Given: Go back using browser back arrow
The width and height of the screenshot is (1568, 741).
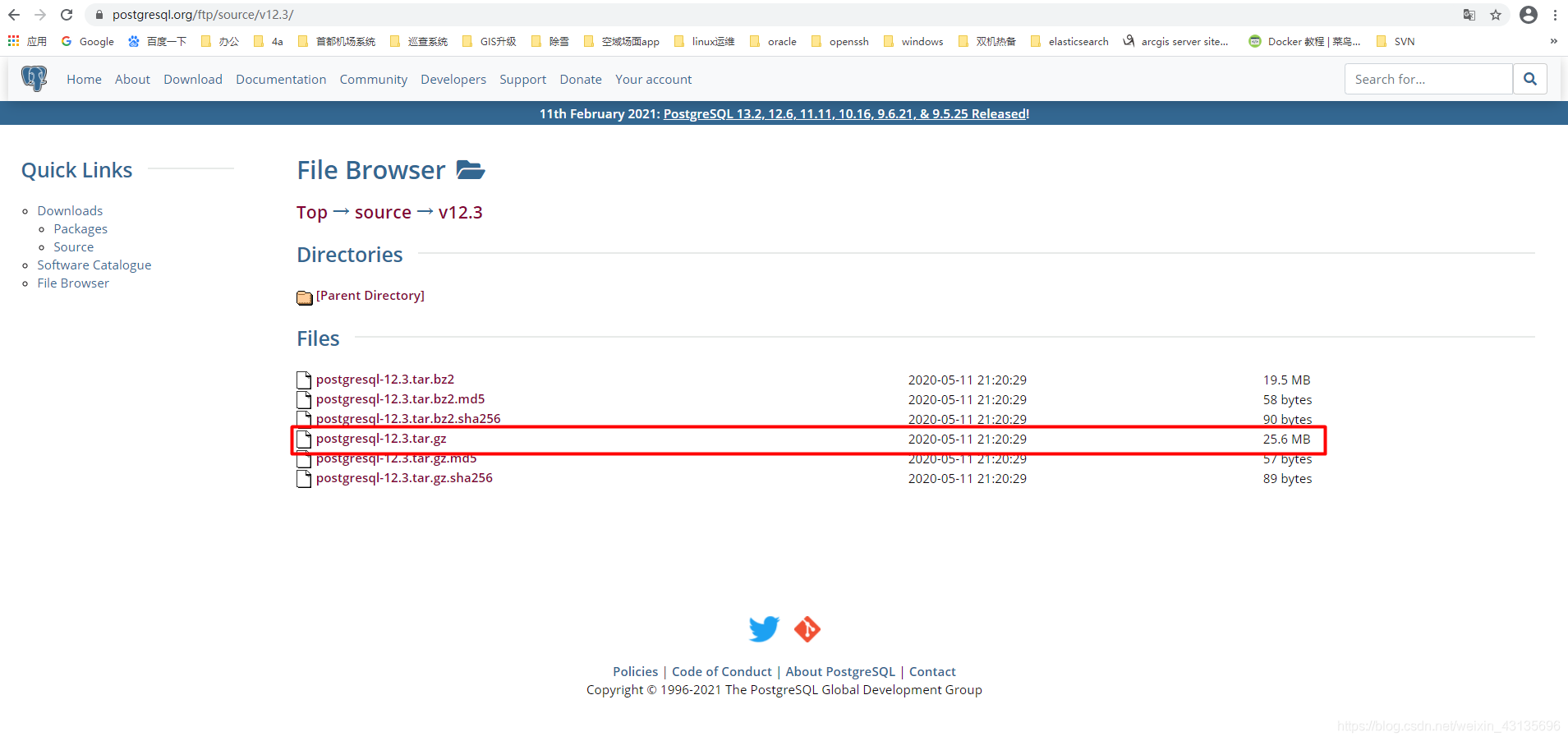Looking at the screenshot, I should (x=14, y=15).
